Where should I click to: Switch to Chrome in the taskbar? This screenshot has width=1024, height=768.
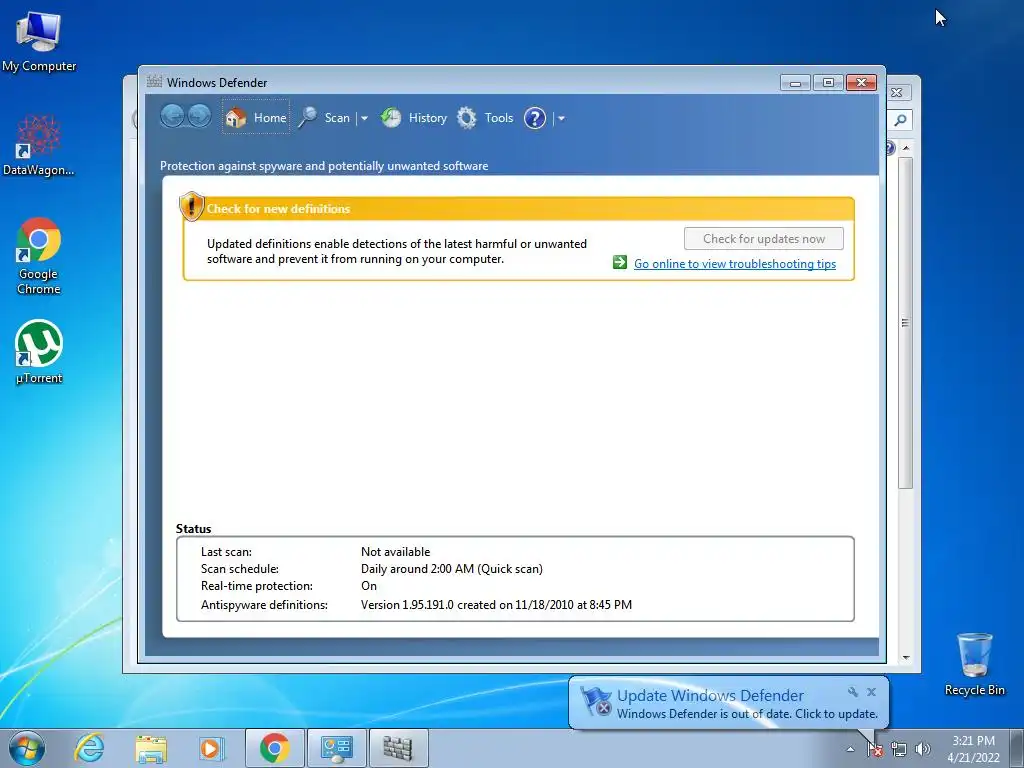click(274, 748)
